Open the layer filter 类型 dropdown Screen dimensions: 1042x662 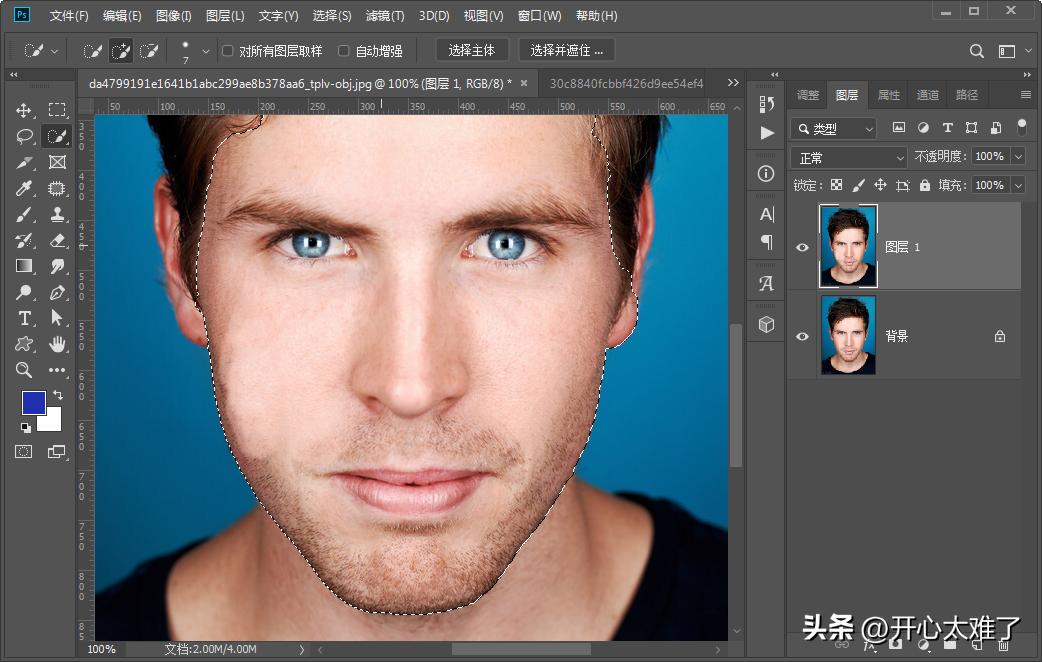(x=833, y=129)
